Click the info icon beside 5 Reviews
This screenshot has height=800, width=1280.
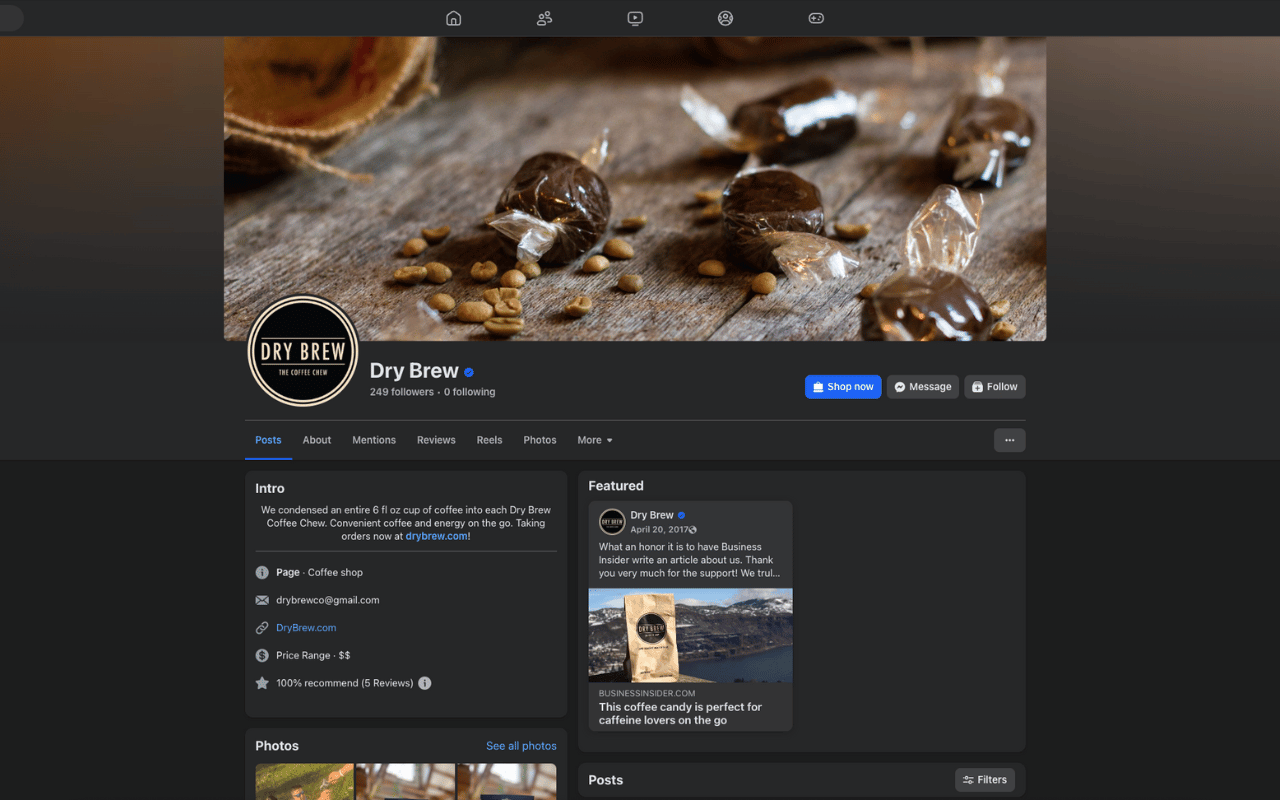(x=425, y=683)
